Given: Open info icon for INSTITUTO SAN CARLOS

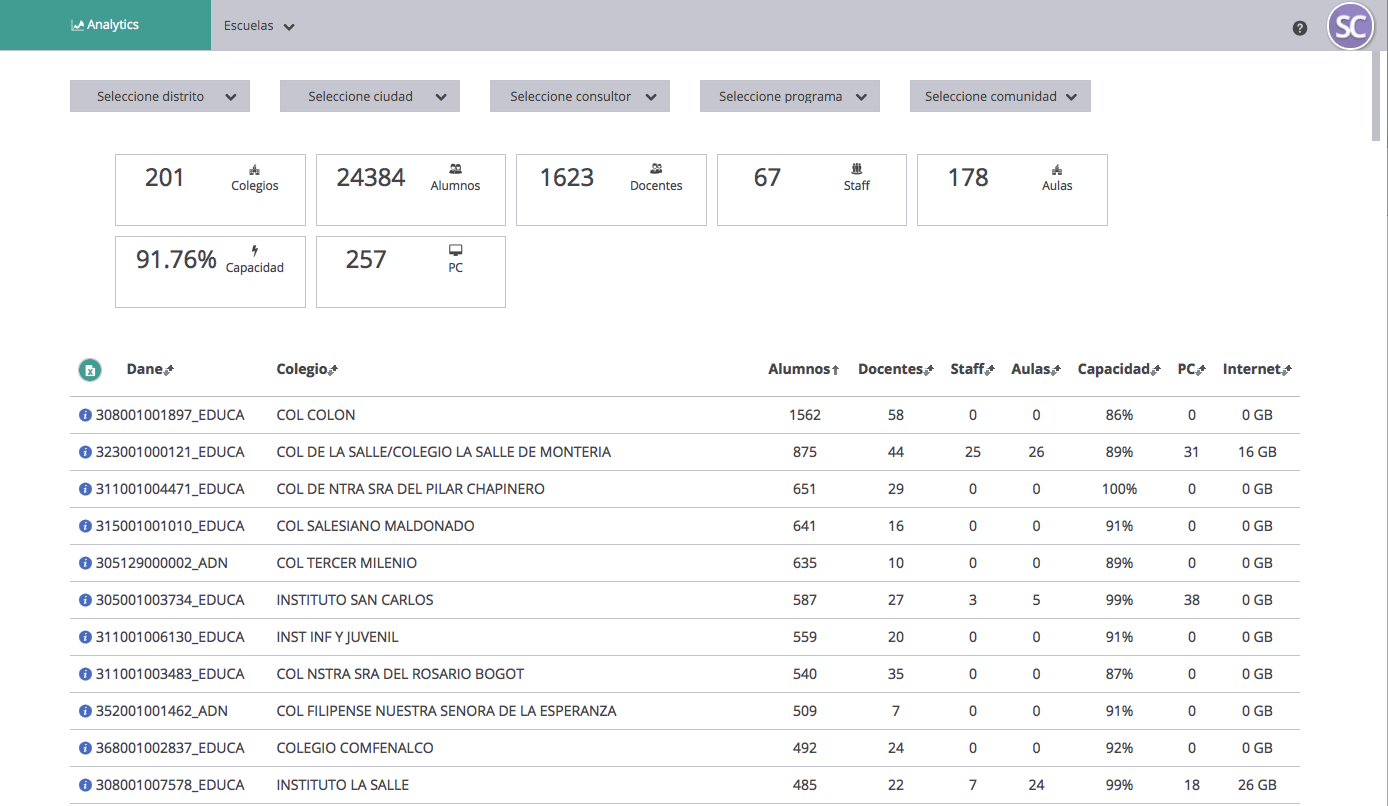Looking at the screenshot, I should (85, 600).
